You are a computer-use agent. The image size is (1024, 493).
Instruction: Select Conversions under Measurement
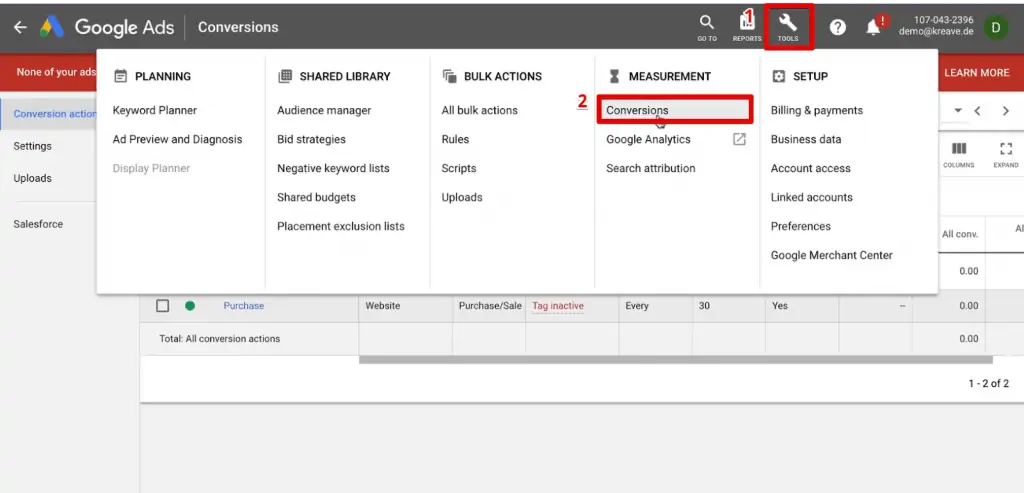pyautogui.click(x=675, y=110)
